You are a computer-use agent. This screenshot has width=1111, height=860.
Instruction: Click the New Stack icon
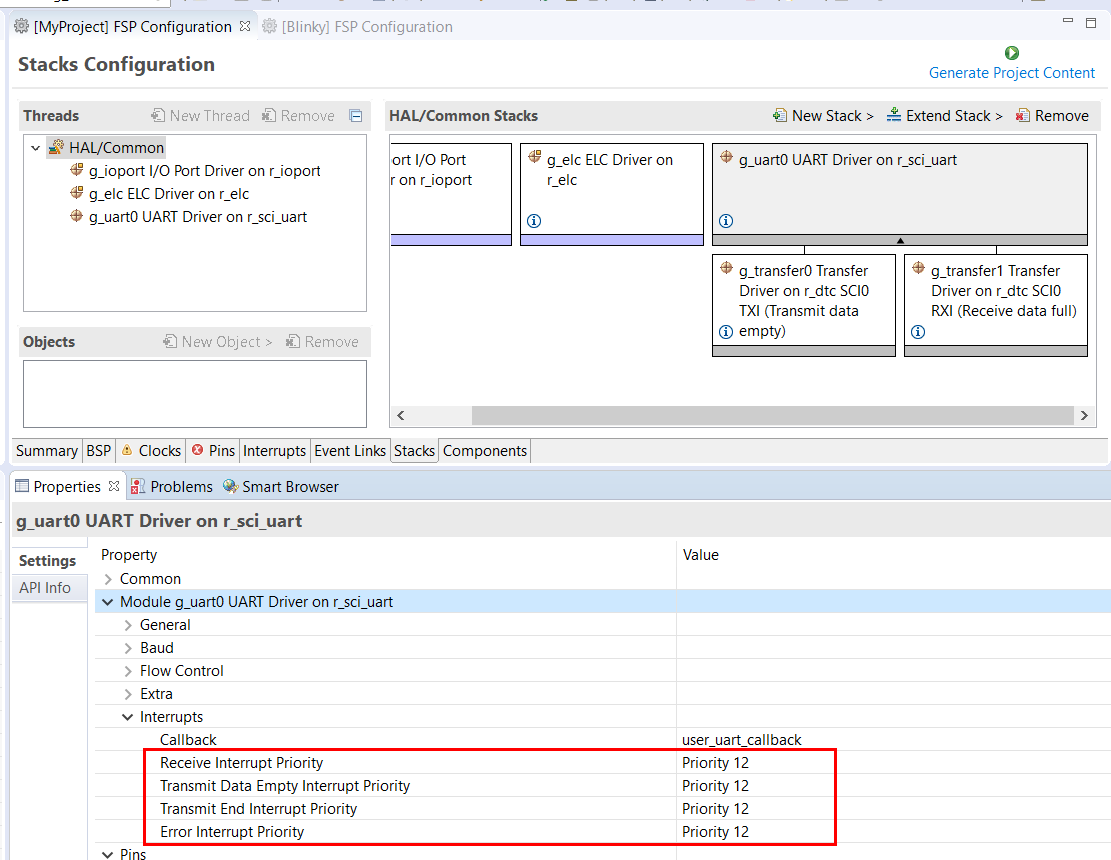pyautogui.click(x=780, y=115)
